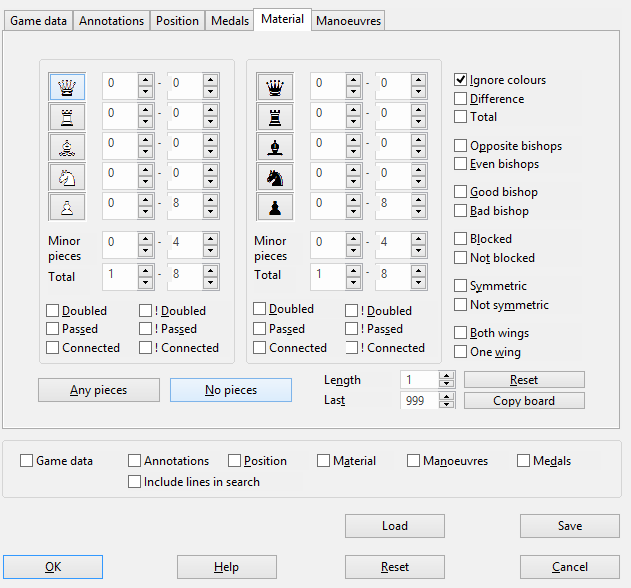Switch to the Medals tab

[230, 21]
